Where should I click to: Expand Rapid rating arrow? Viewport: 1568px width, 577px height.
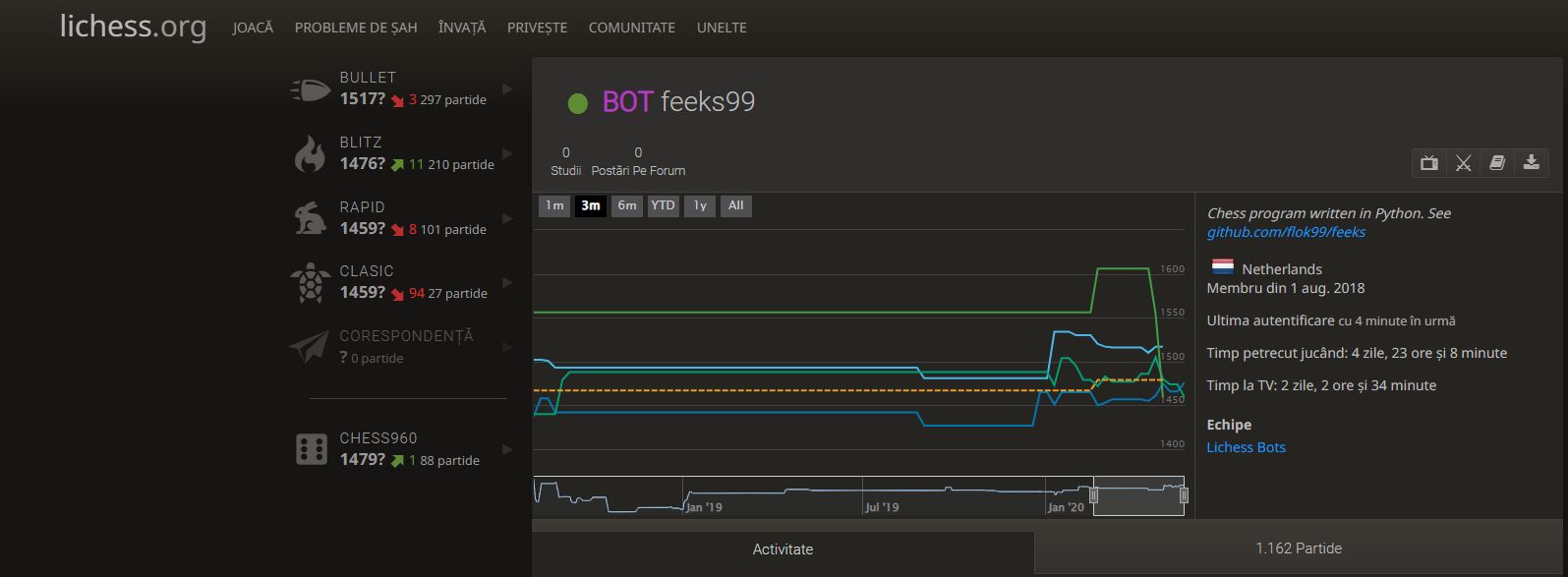pyautogui.click(x=507, y=217)
